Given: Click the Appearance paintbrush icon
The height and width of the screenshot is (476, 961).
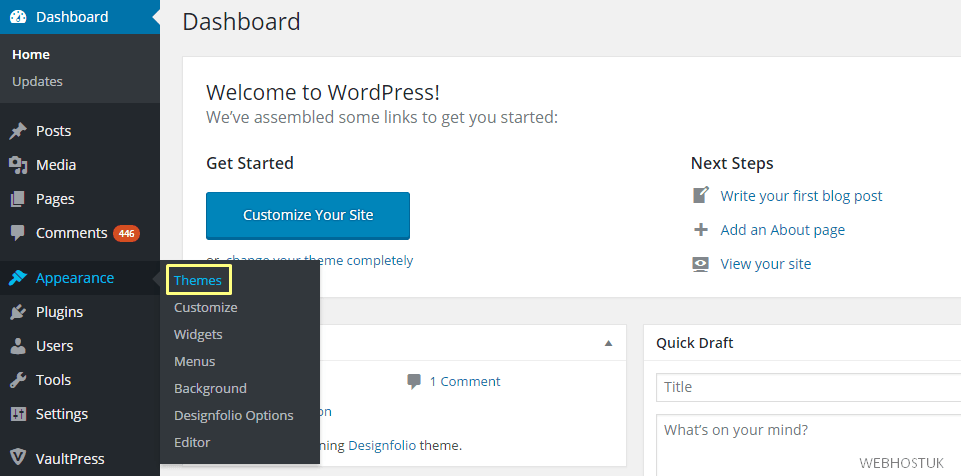Looking at the screenshot, I should coord(18,278).
